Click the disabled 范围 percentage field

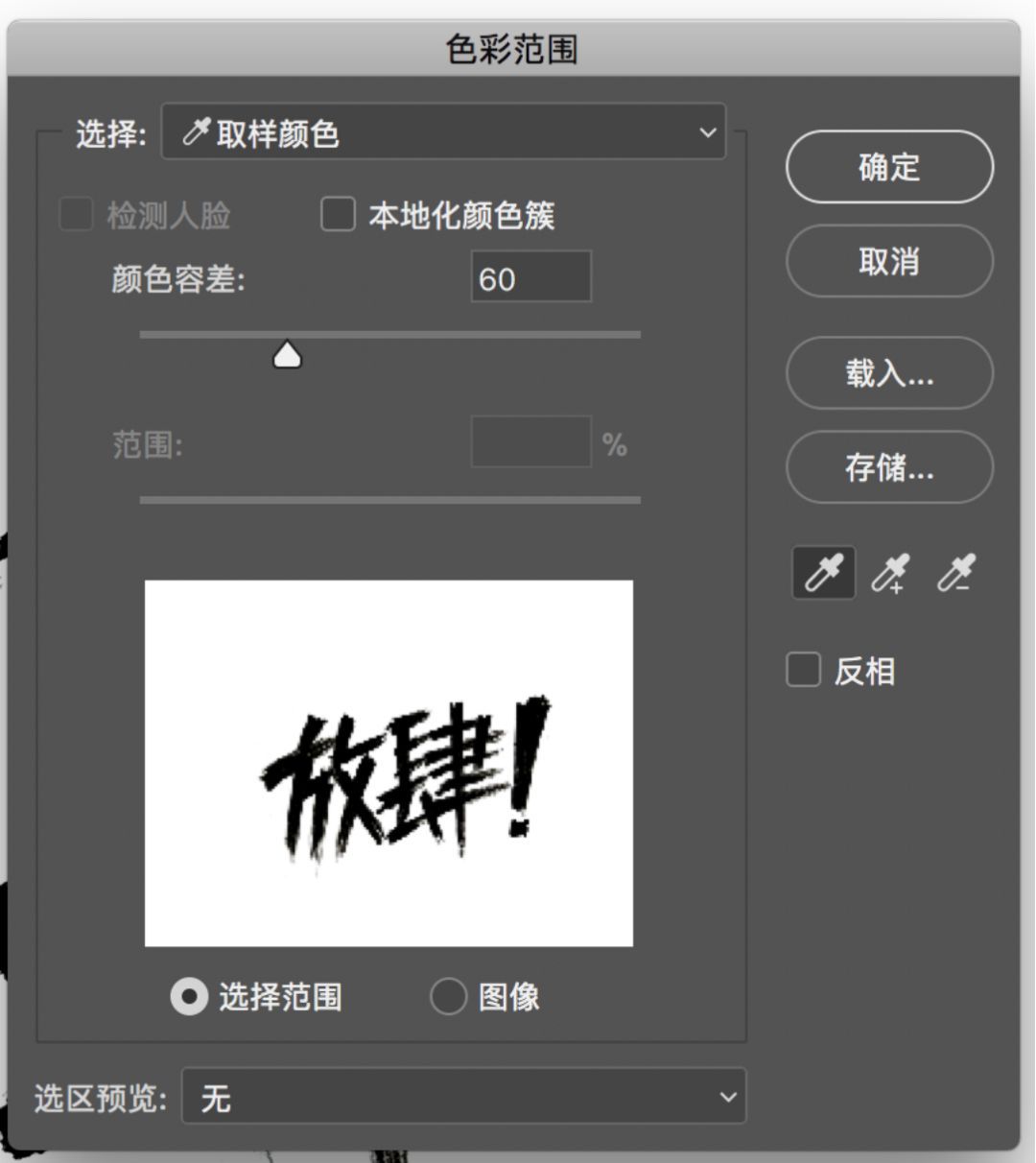(x=530, y=442)
